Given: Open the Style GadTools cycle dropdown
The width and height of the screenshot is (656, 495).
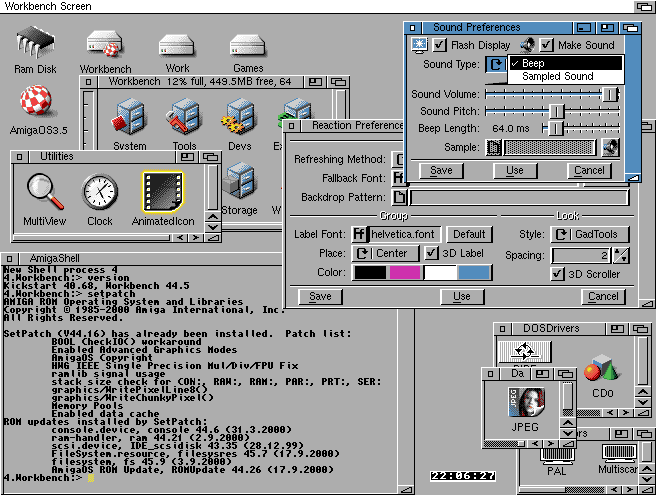Looking at the screenshot, I should pyautogui.click(x=590, y=234).
